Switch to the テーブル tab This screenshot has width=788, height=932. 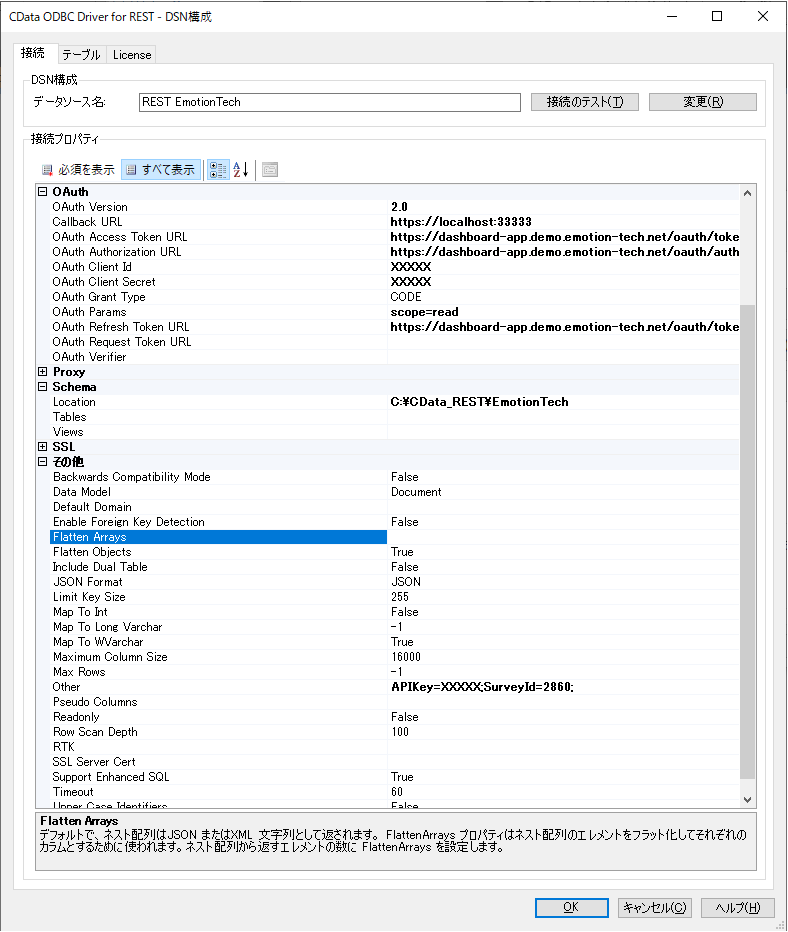click(x=81, y=55)
